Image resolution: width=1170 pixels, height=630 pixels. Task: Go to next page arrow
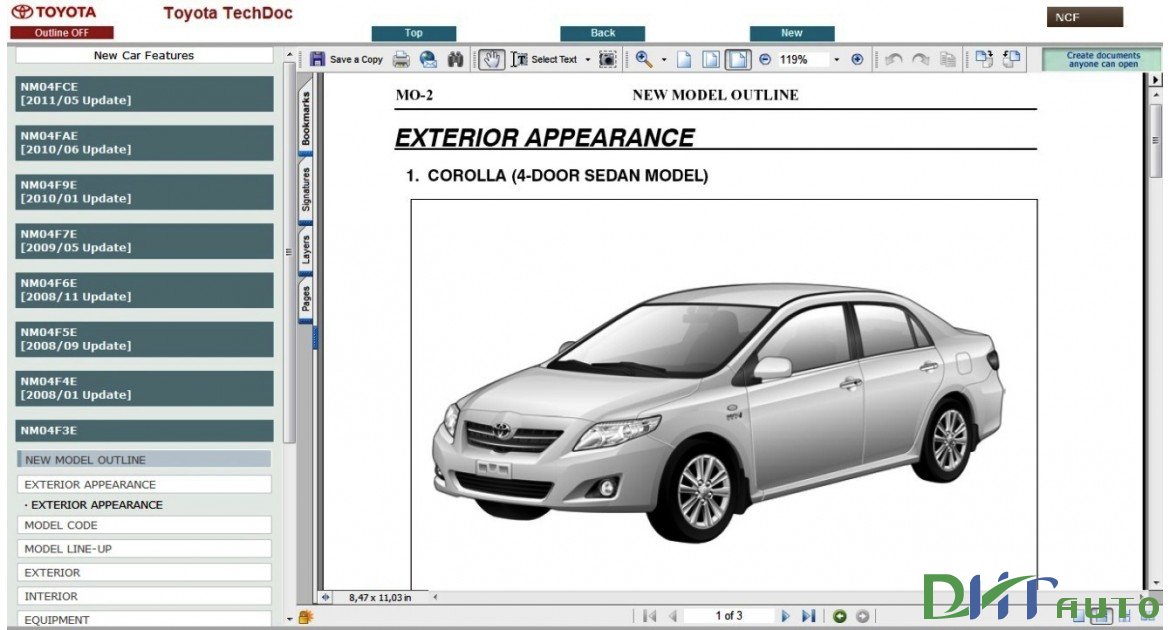[785, 616]
